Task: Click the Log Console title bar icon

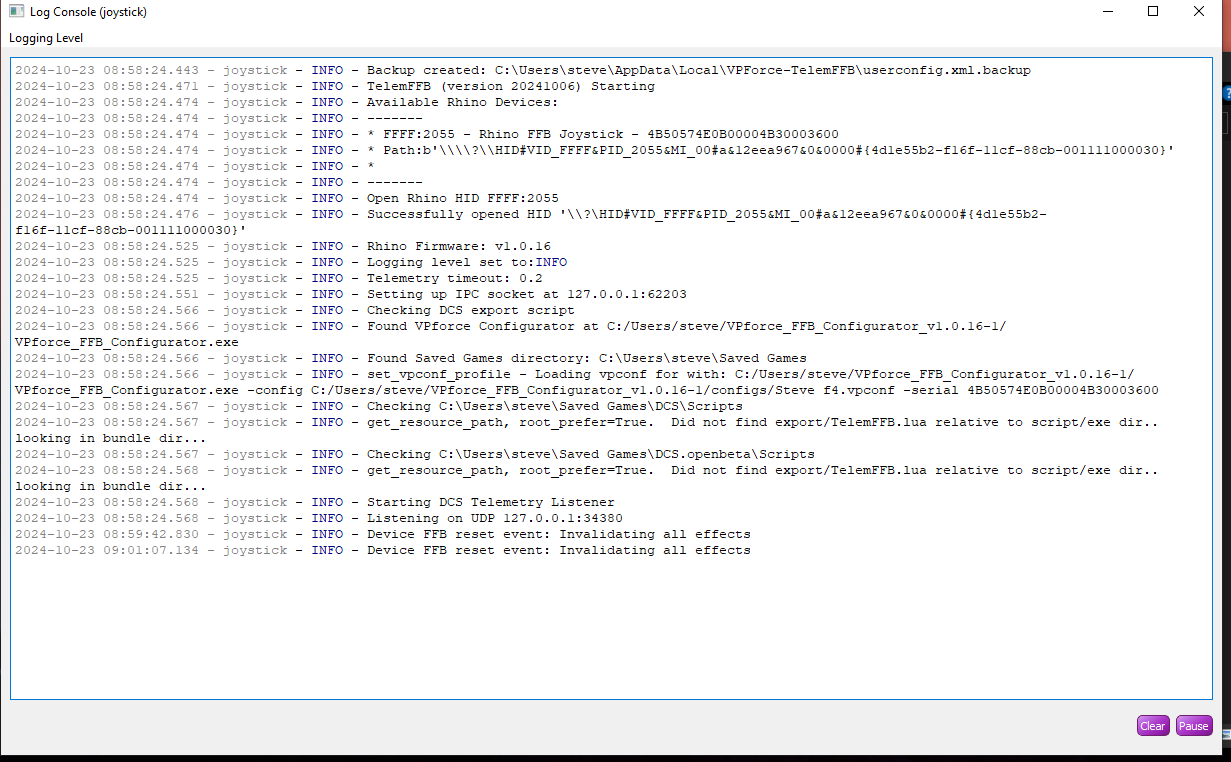Action: 14,11
